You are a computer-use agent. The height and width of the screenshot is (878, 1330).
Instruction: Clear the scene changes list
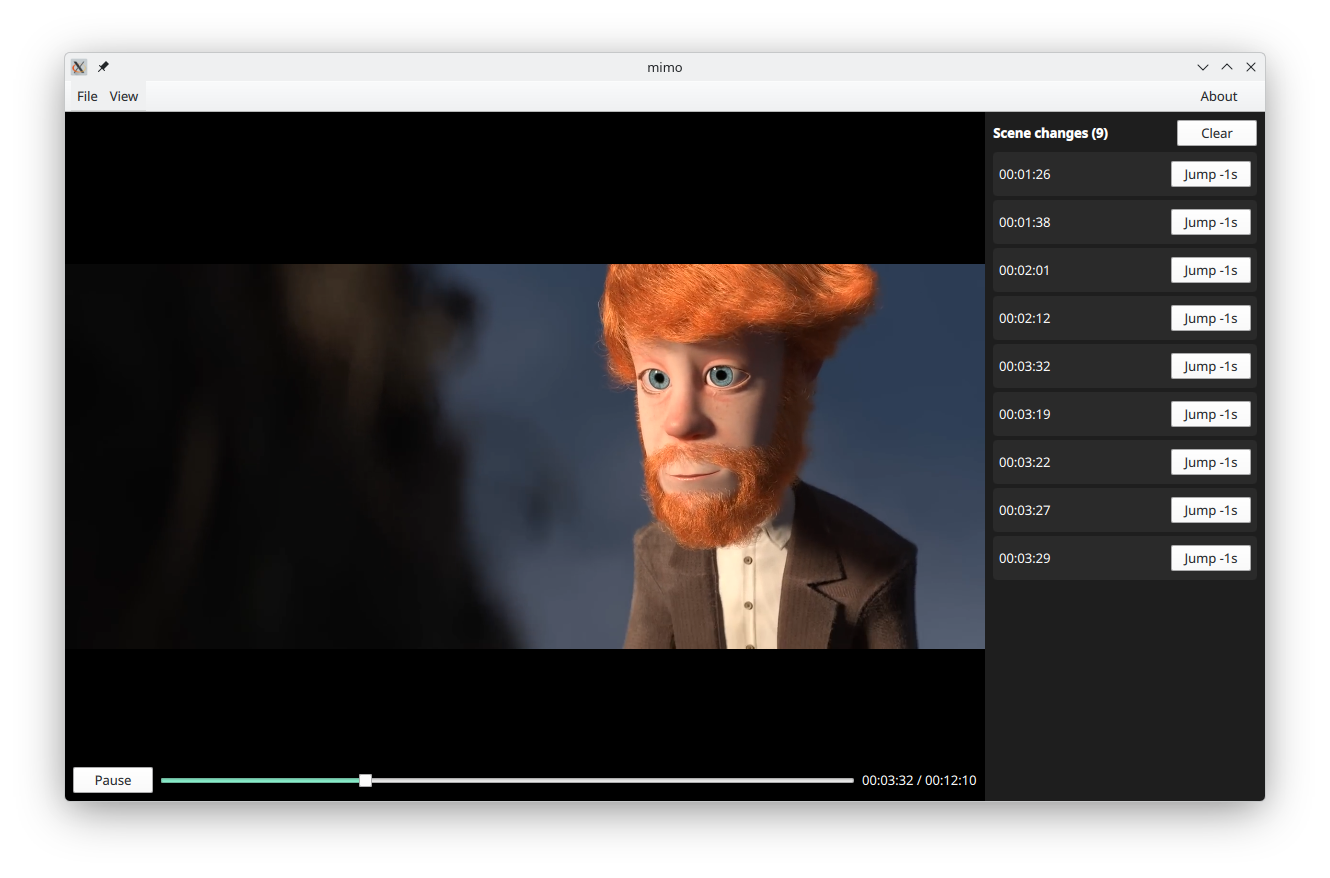click(x=1217, y=133)
